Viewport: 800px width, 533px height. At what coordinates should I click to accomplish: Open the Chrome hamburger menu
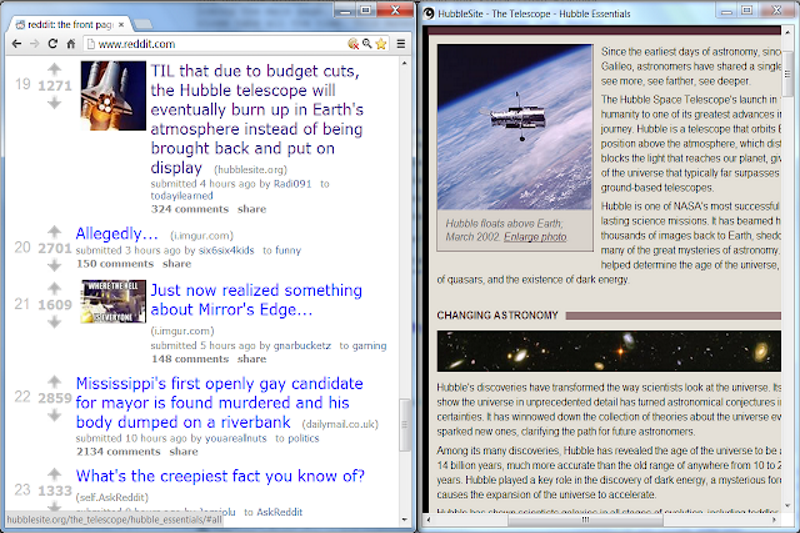[401, 44]
